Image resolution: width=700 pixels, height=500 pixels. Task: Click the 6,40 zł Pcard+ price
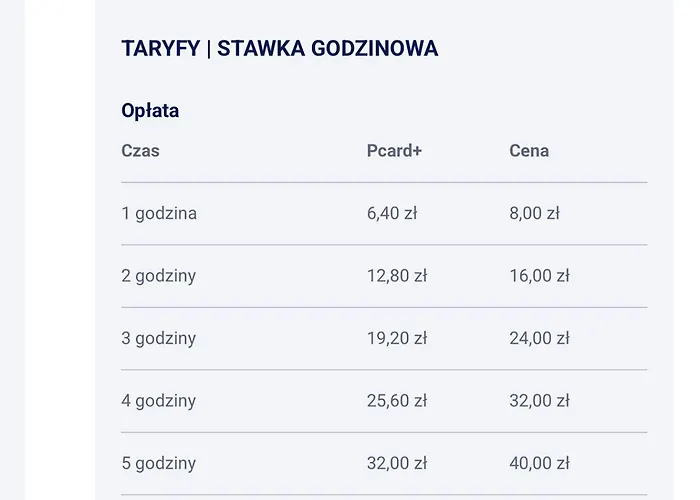pyautogui.click(x=391, y=213)
